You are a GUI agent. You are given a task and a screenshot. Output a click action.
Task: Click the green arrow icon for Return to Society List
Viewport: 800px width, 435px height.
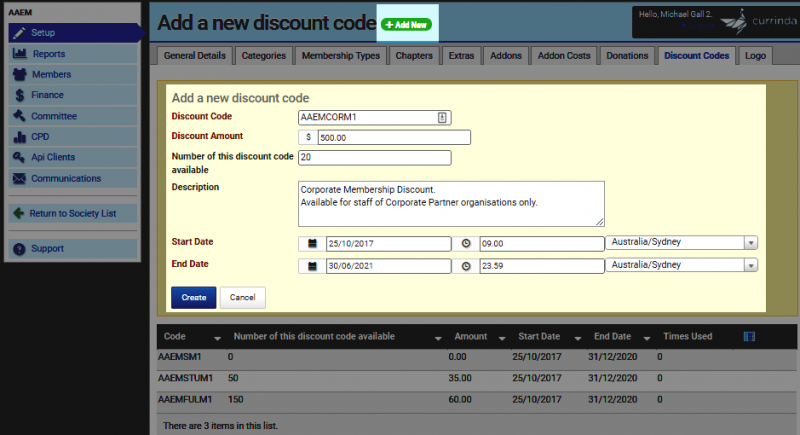tap(19, 213)
